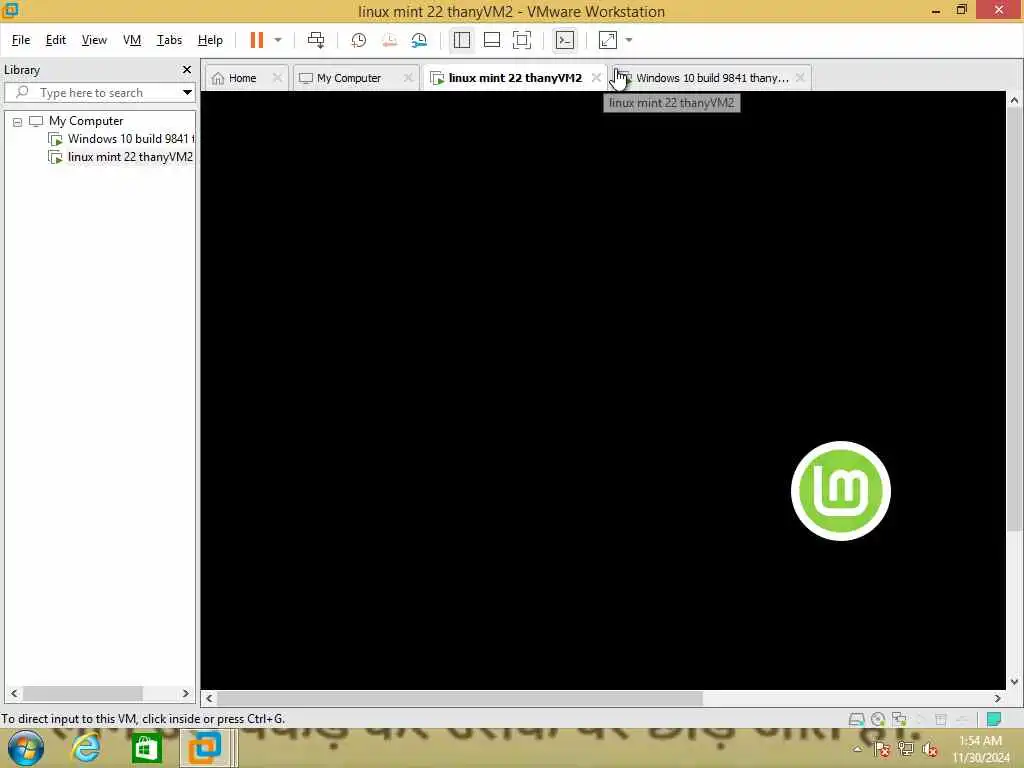
Task: Close the Windows 10 build 9841 tab
Action: (x=800, y=78)
